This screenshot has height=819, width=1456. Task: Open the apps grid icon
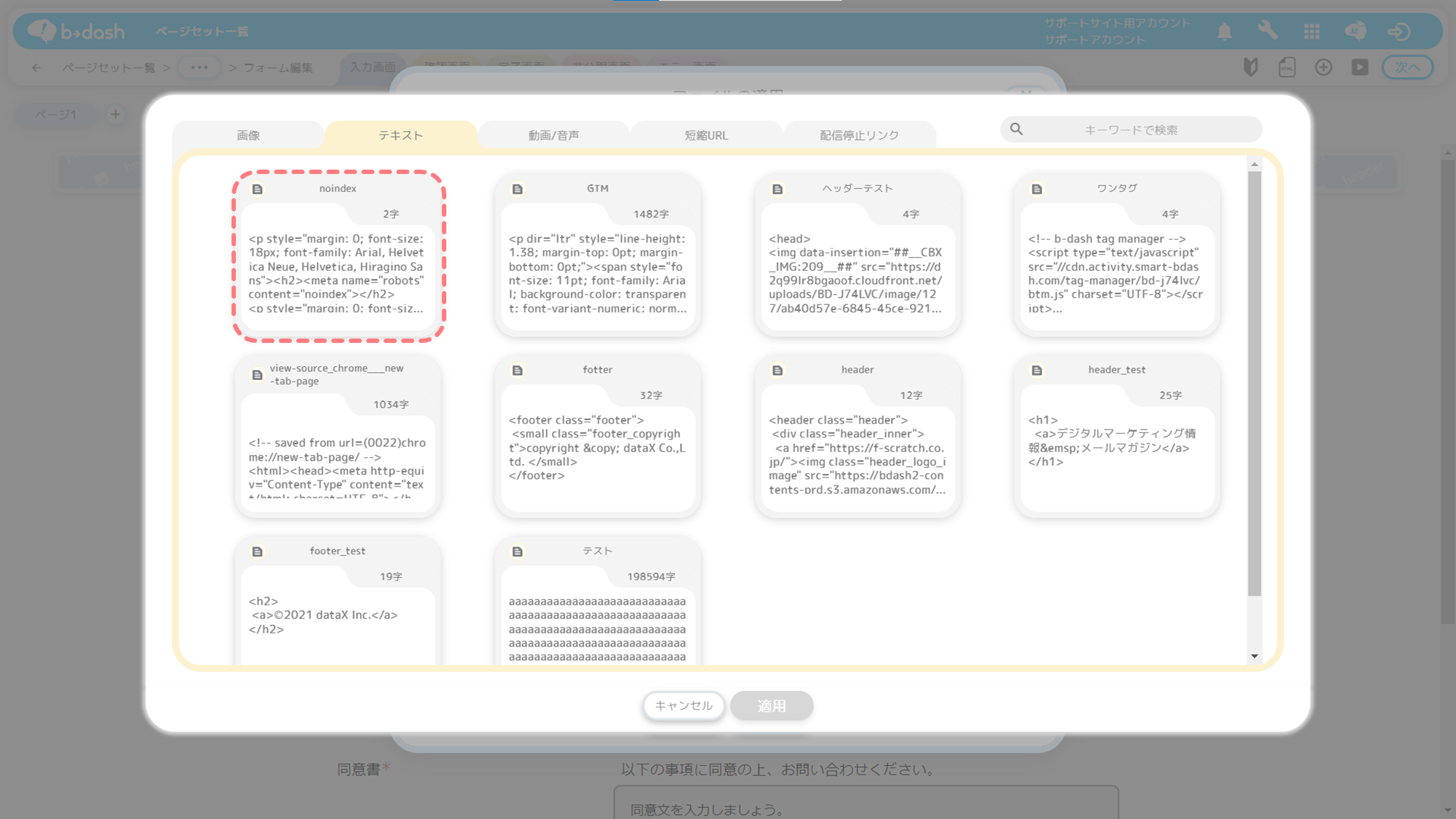pyautogui.click(x=1312, y=31)
